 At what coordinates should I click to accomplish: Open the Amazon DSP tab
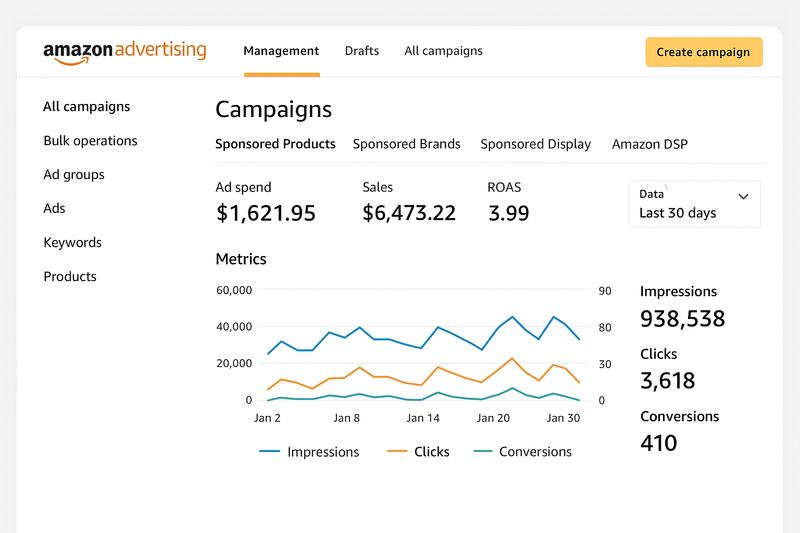[649, 144]
